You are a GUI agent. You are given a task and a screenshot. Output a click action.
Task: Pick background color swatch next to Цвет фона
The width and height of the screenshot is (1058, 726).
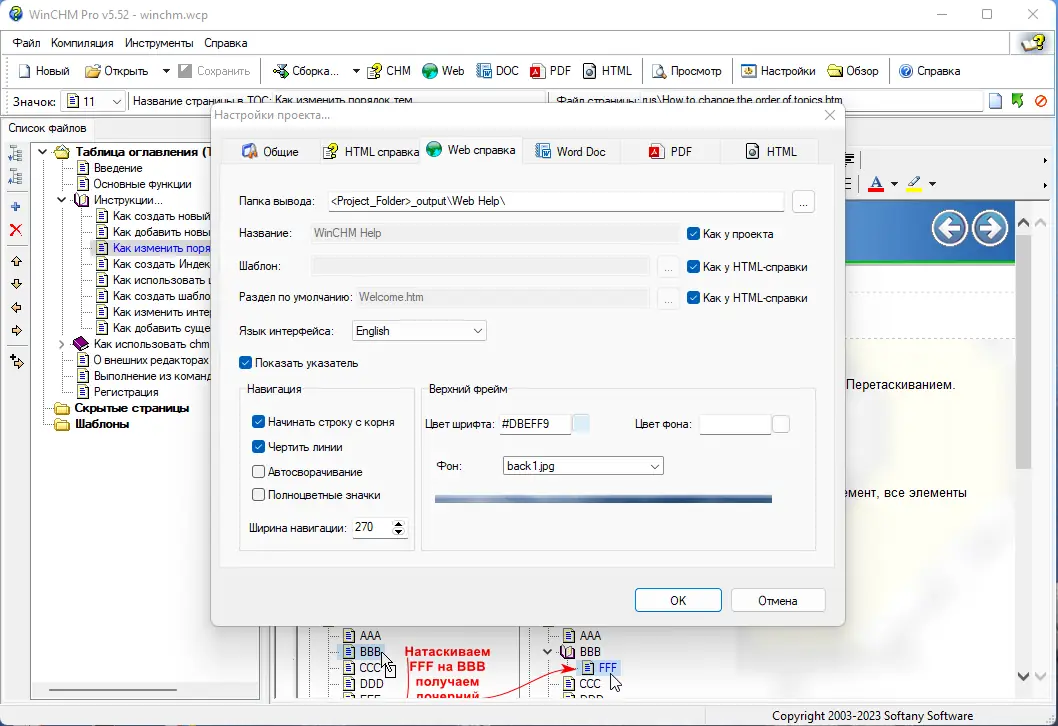point(781,424)
